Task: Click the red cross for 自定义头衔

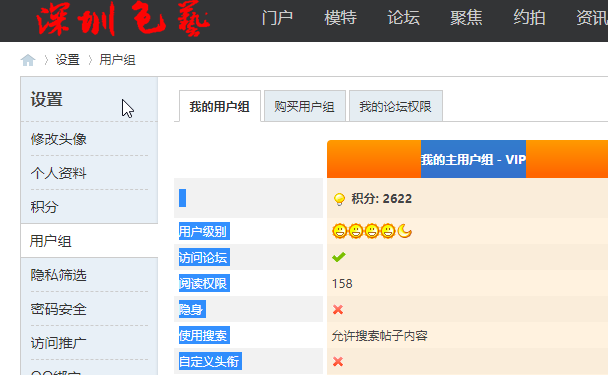Action: click(338, 361)
